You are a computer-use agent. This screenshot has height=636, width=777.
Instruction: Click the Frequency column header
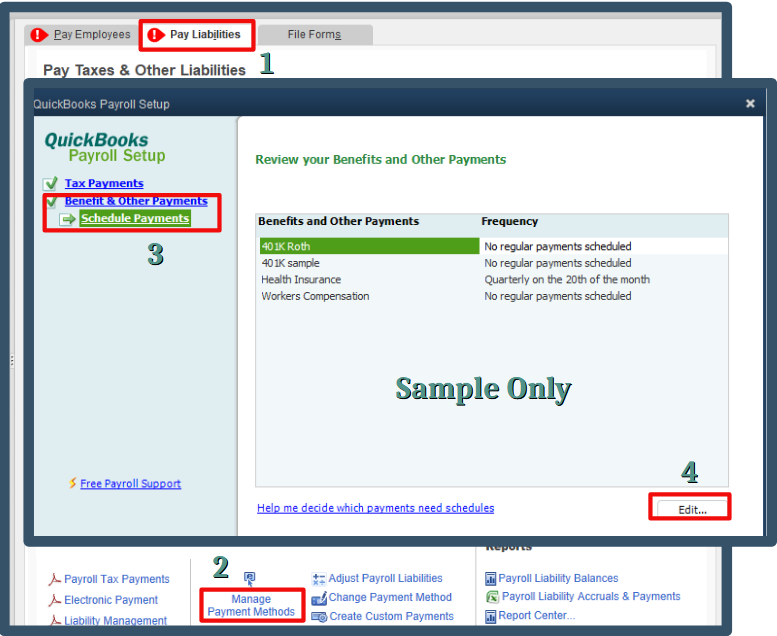[509, 221]
